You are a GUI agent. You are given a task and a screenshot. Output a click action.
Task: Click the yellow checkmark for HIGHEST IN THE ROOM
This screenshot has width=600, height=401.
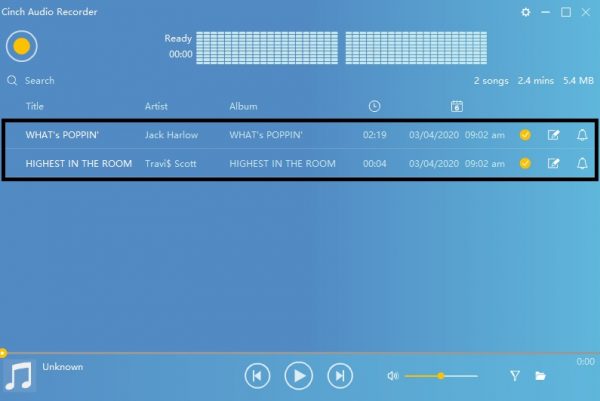click(x=525, y=163)
